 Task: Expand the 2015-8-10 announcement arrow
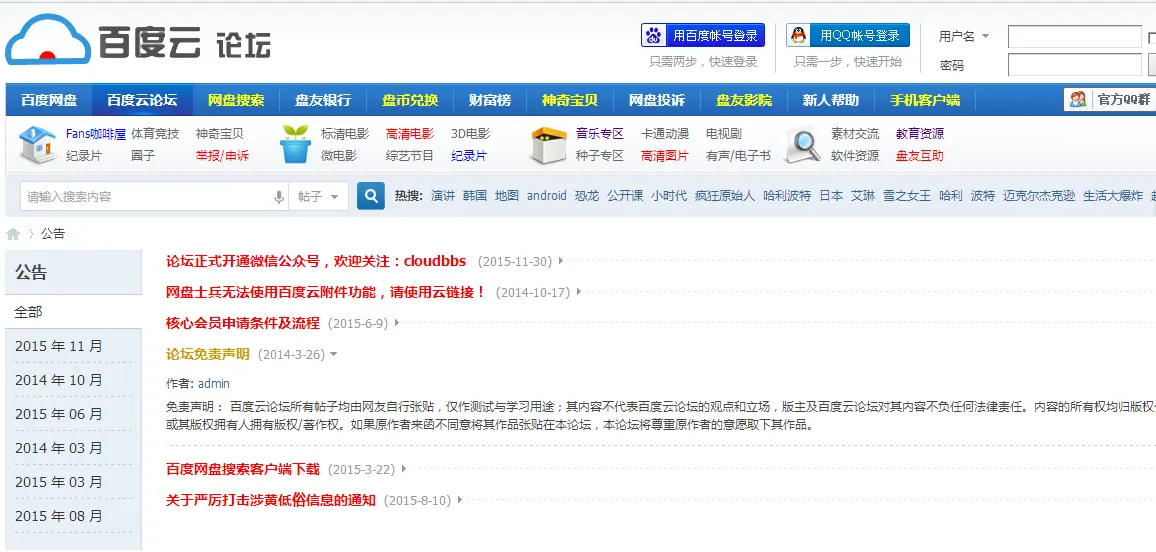[x=459, y=500]
